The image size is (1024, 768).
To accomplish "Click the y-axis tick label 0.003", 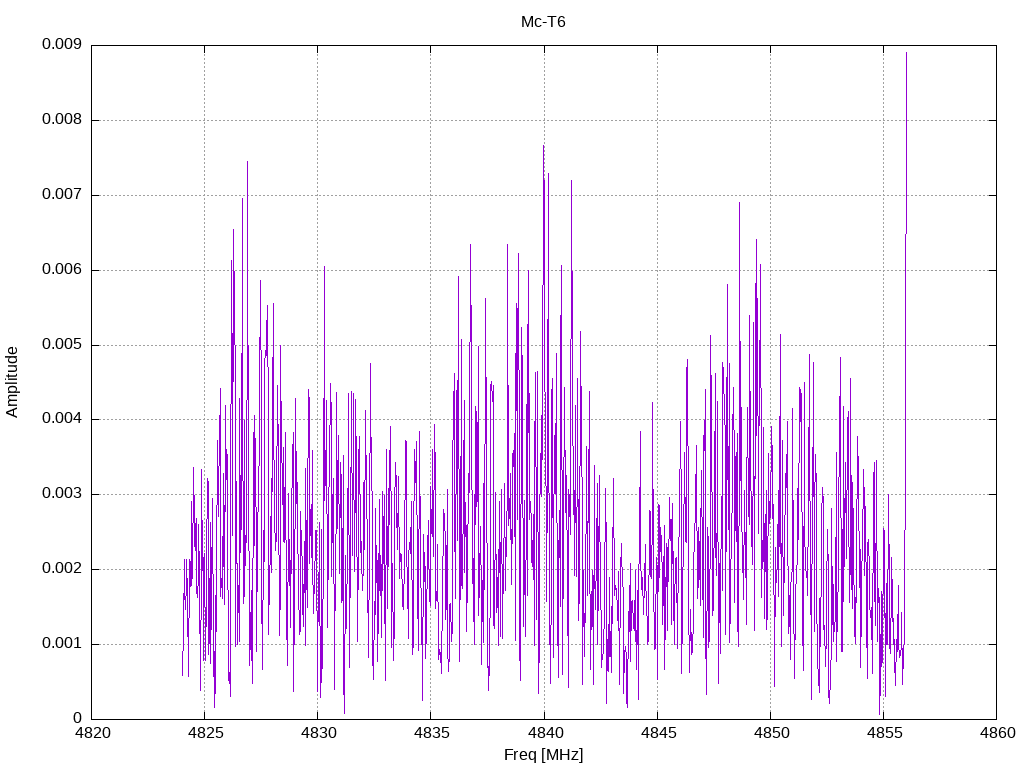I will pyautogui.click(x=61, y=494).
